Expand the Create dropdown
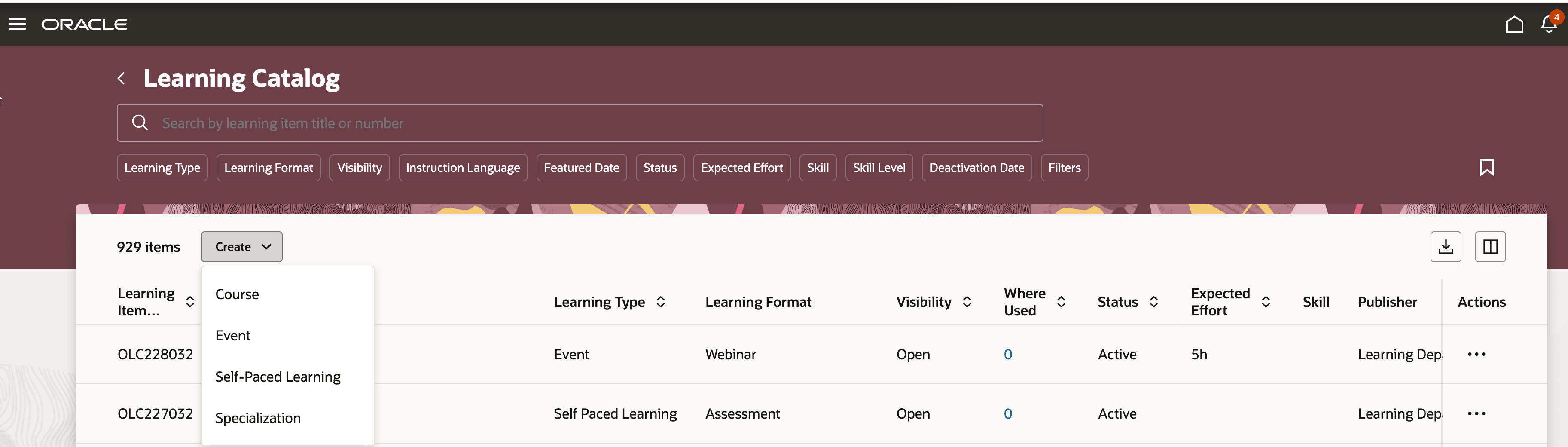 [241, 247]
